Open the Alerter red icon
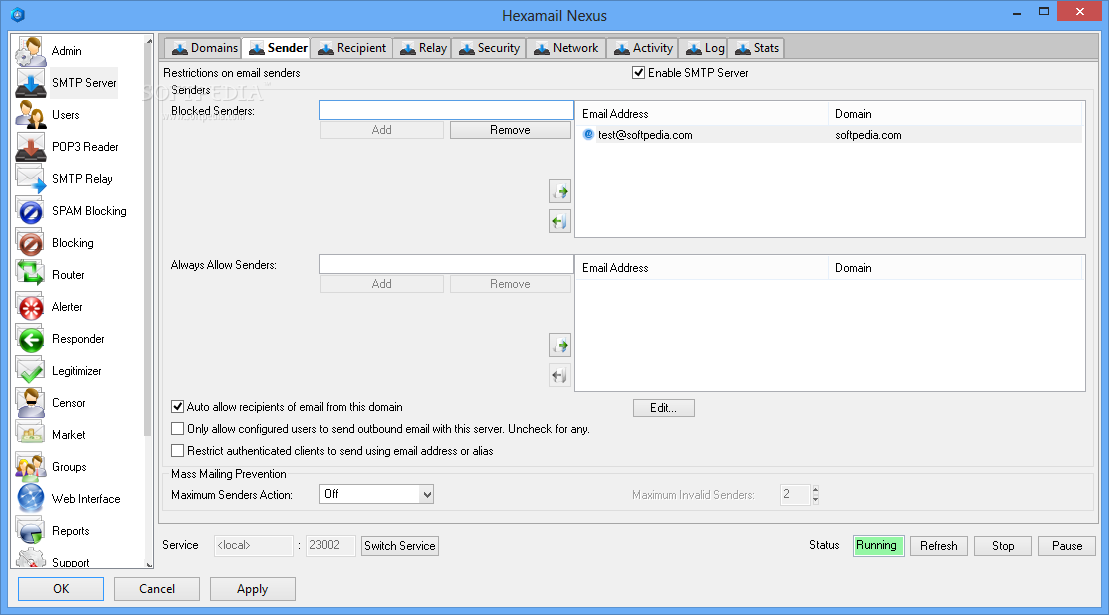The image size is (1109, 615). coord(30,307)
